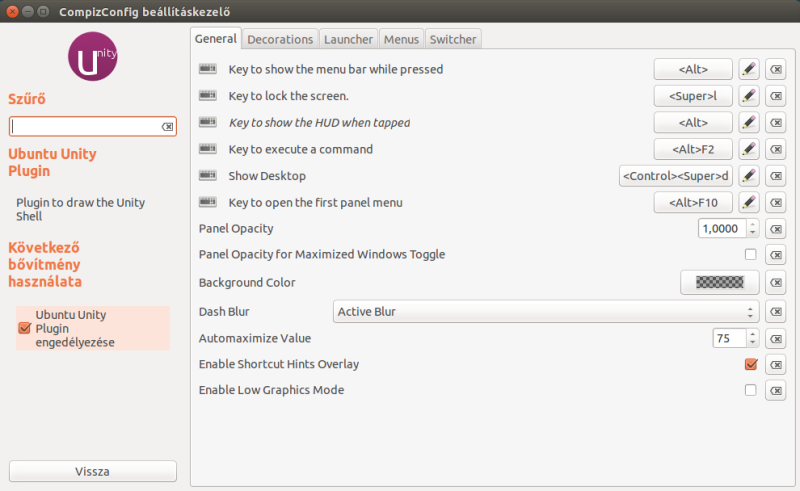Toggle Panel Opacity for Maximized Windows checkbox
The width and height of the screenshot is (800, 491).
click(750, 254)
